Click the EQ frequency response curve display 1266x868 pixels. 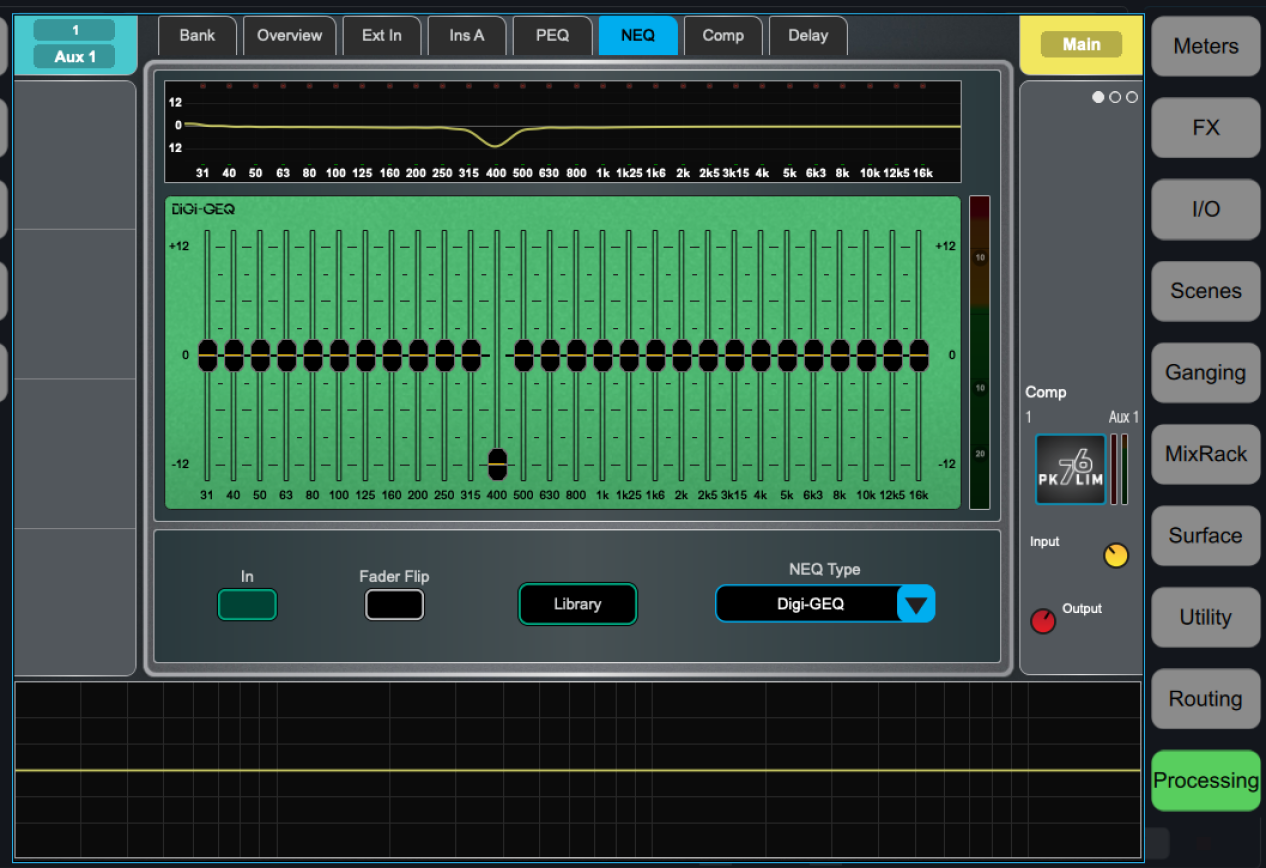(x=563, y=132)
